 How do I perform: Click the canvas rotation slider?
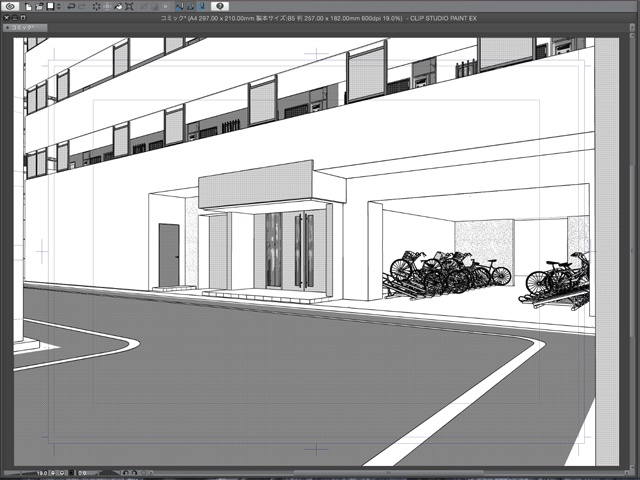(x=109, y=473)
